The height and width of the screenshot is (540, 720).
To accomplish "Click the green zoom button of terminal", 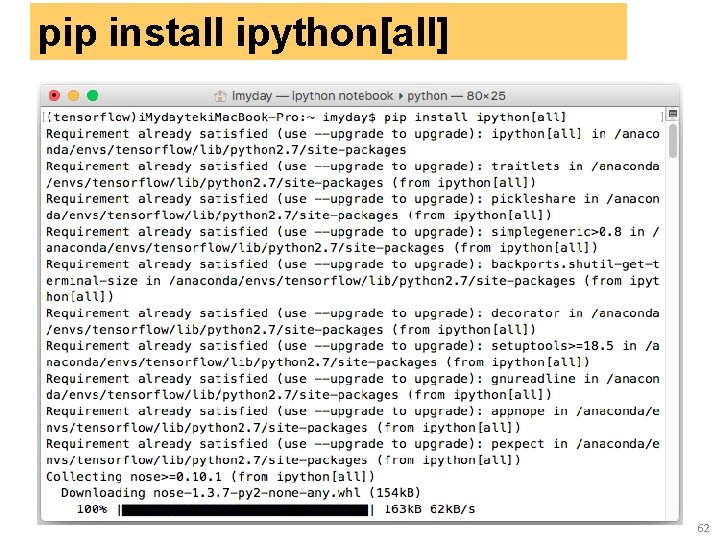I will tap(93, 96).
